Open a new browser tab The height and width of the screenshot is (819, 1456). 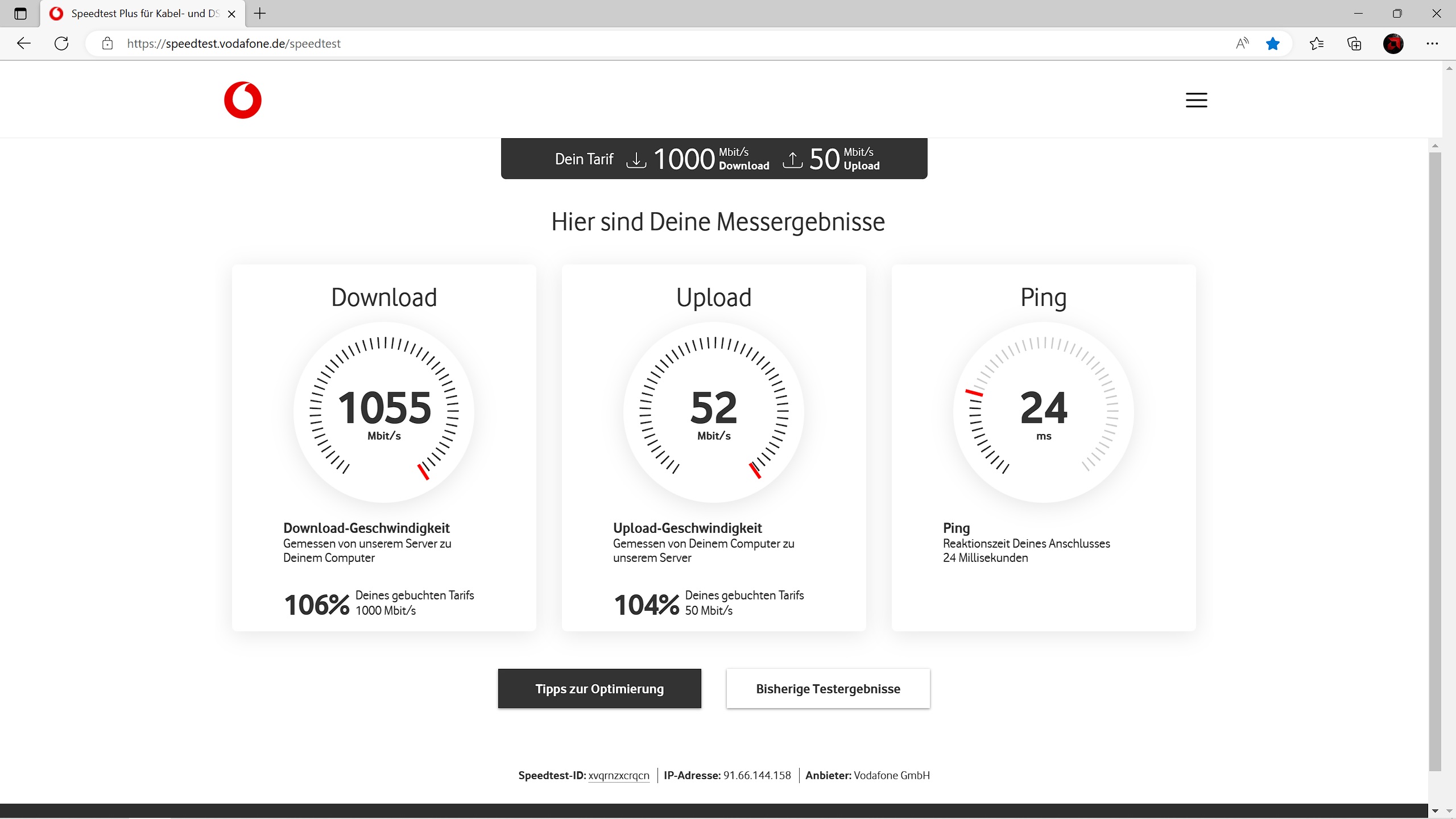[x=260, y=14]
